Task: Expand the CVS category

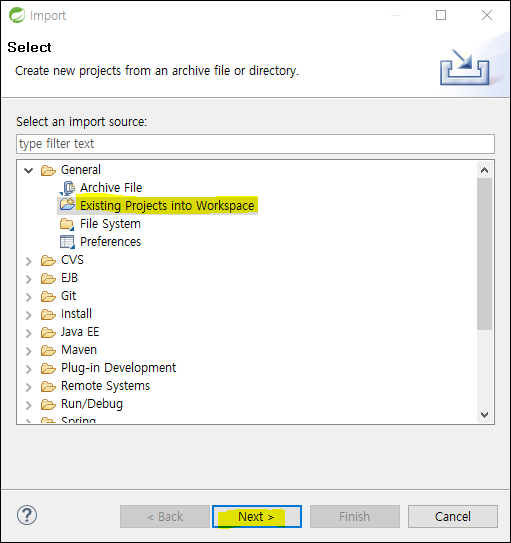Action: coord(29,261)
